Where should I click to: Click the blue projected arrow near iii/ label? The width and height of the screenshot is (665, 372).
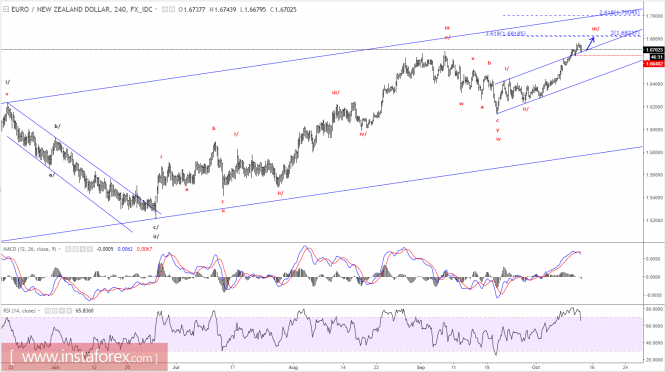click(x=590, y=44)
